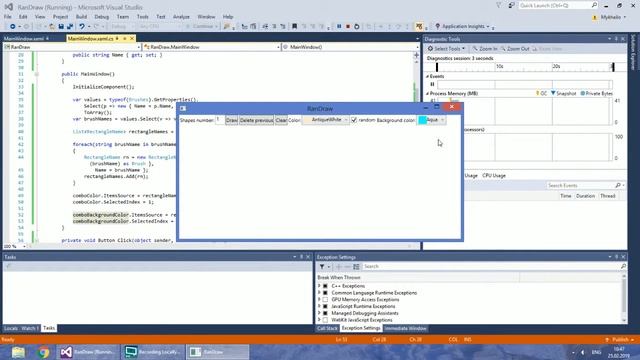Click the feedback icon beside Quick Launch
The height and width of the screenshot is (360, 640).
coord(511,5)
